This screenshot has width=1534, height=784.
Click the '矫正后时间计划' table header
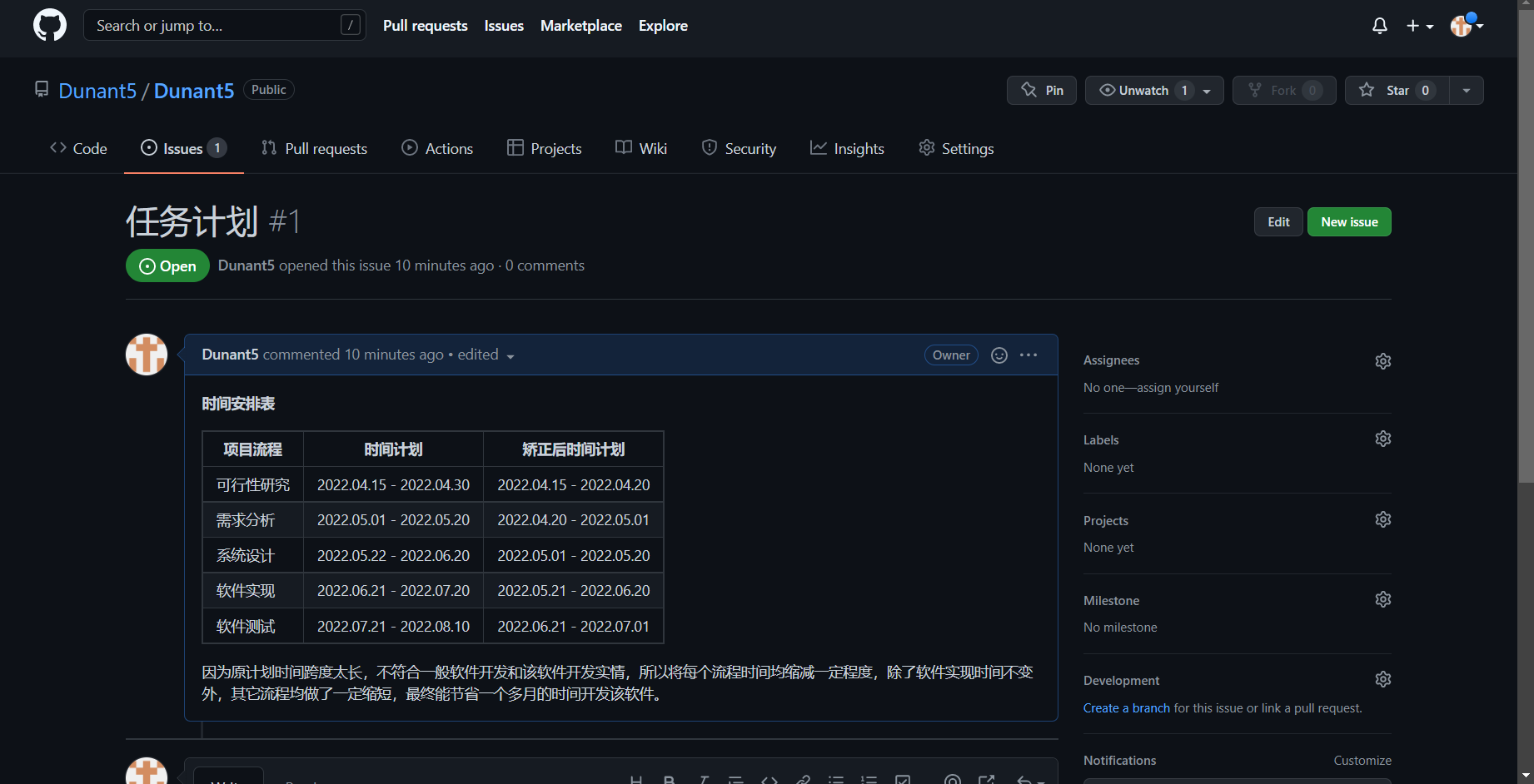point(574,449)
